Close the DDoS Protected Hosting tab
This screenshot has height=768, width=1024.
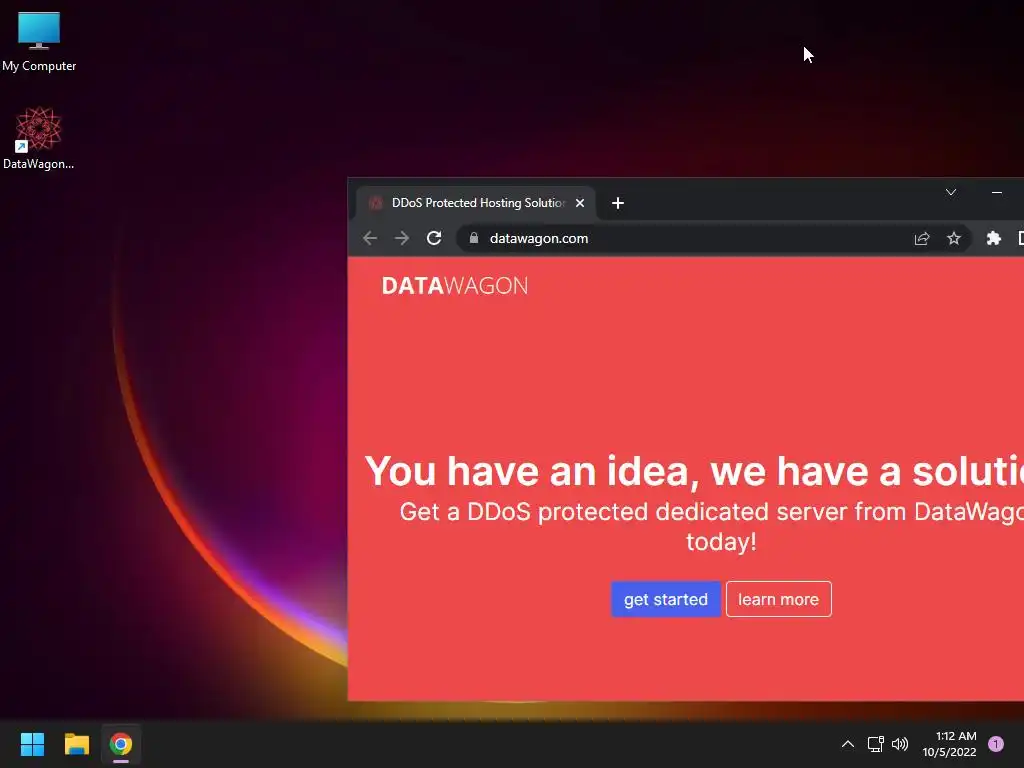click(579, 203)
